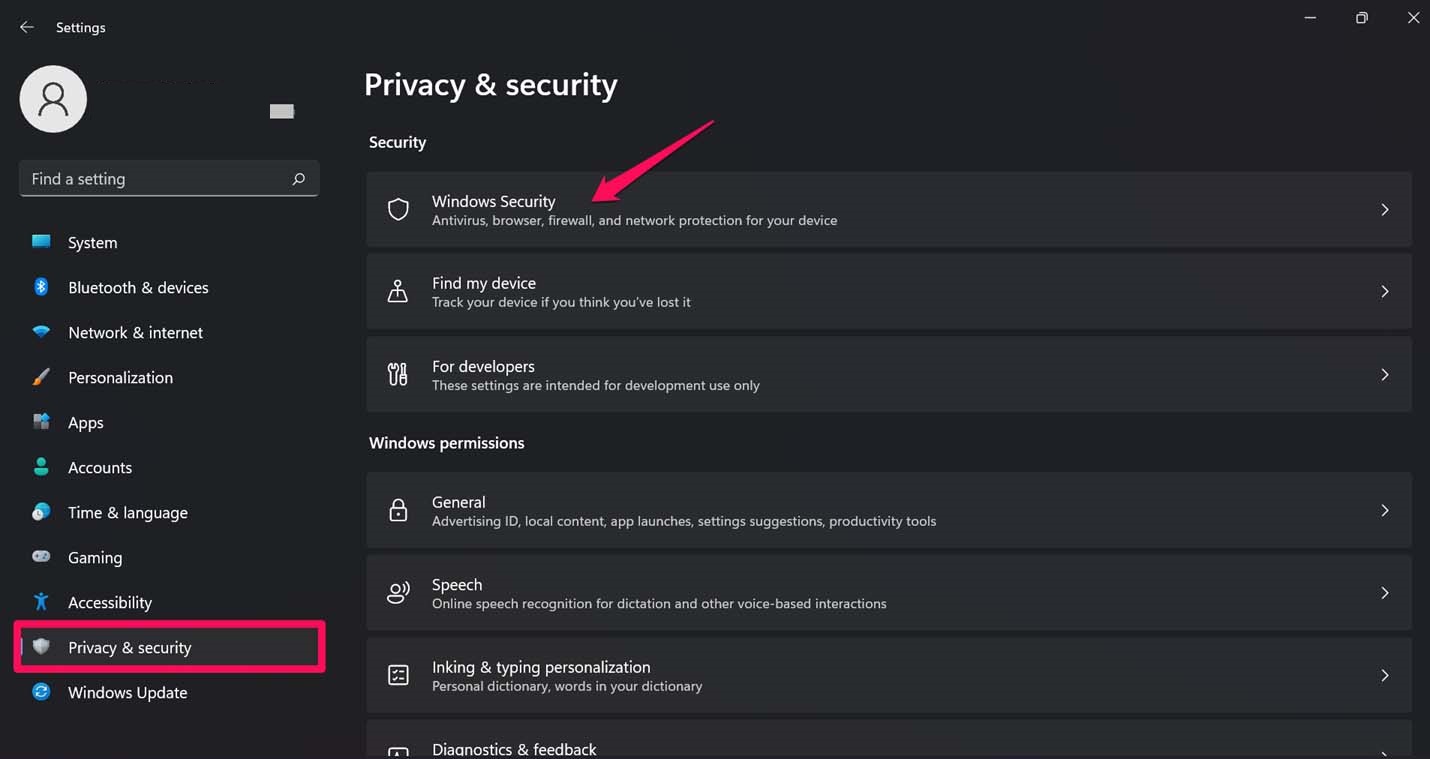Viewport: 1430px width, 759px height.
Task: Click the Inking & typing personalization icon
Action: (398, 675)
